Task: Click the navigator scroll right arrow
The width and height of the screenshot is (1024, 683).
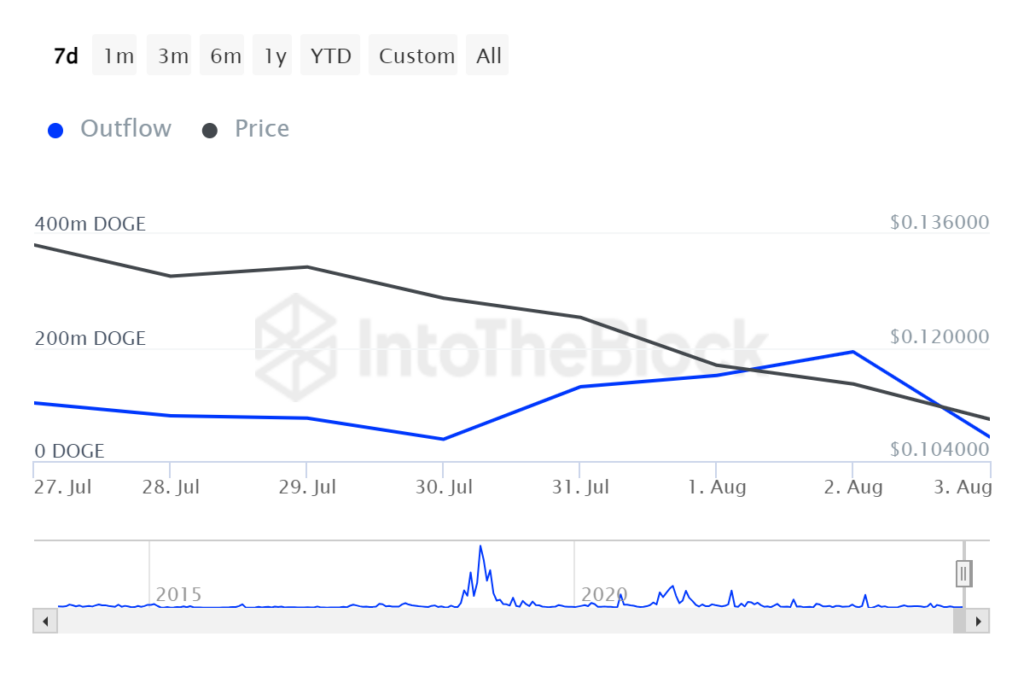Action: click(x=979, y=621)
